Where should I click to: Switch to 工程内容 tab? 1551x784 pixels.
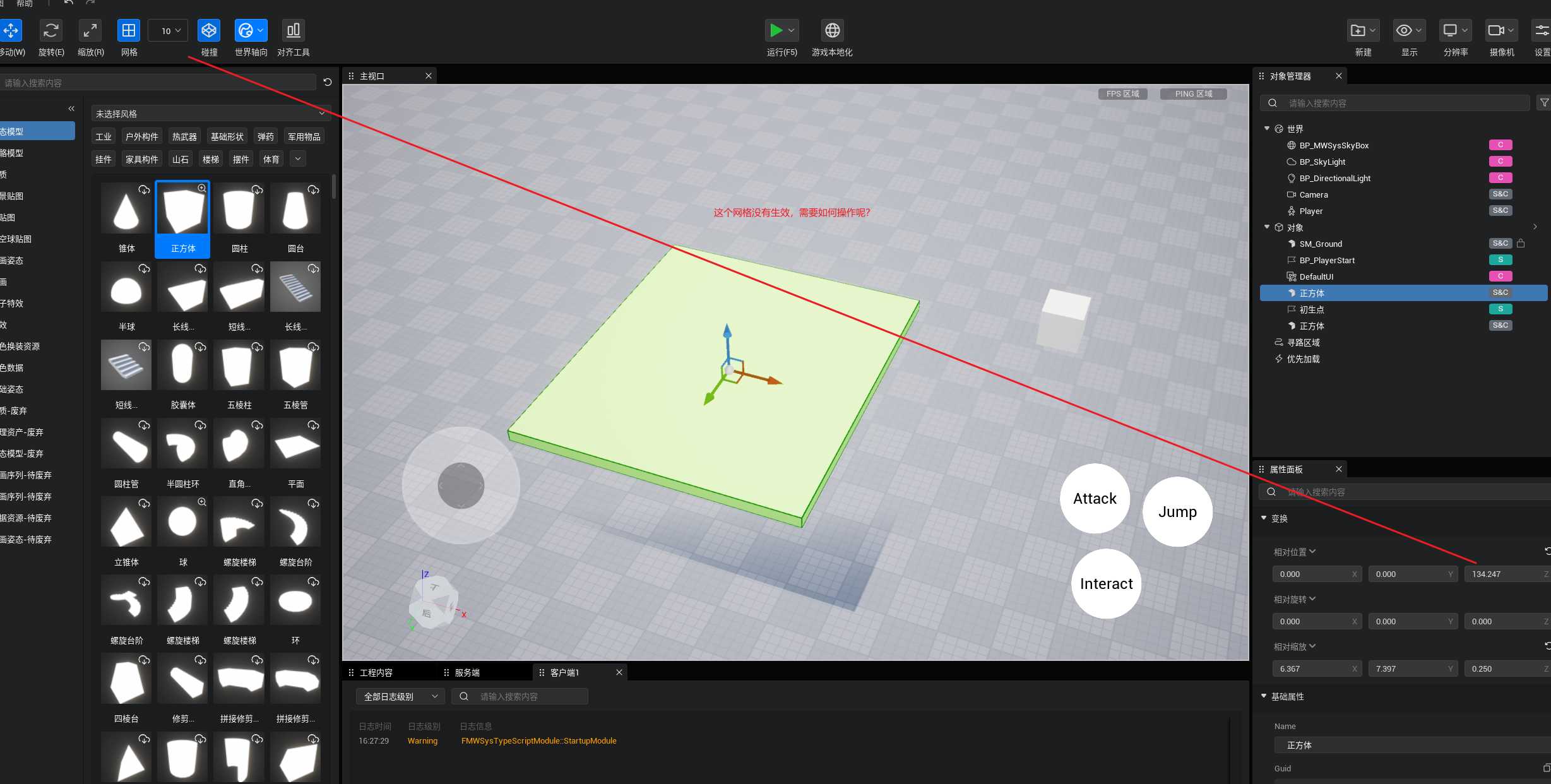tap(376, 672)
